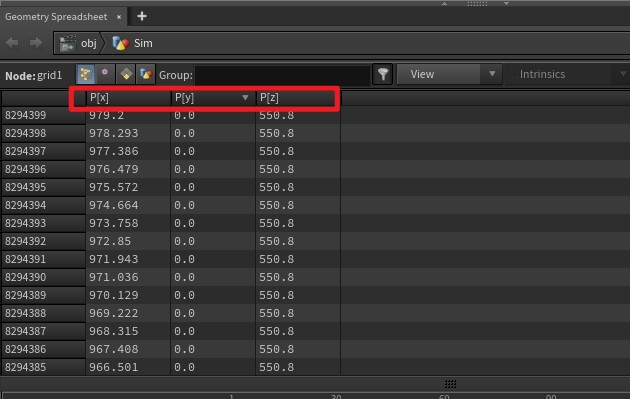
Task: Select row 8294394
Action: (x=43, y=205)
